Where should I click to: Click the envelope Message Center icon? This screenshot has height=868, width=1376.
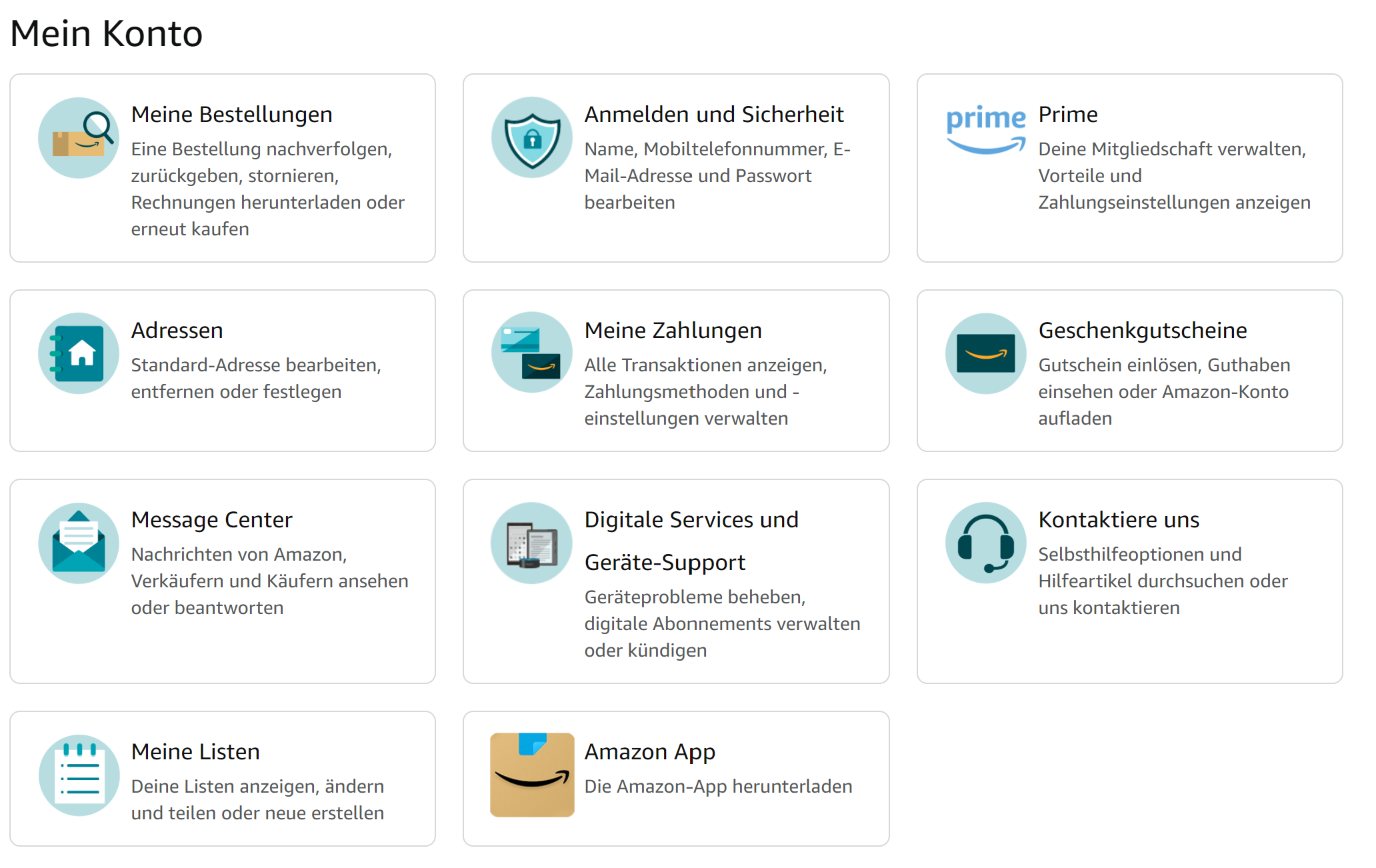(79, 543)
